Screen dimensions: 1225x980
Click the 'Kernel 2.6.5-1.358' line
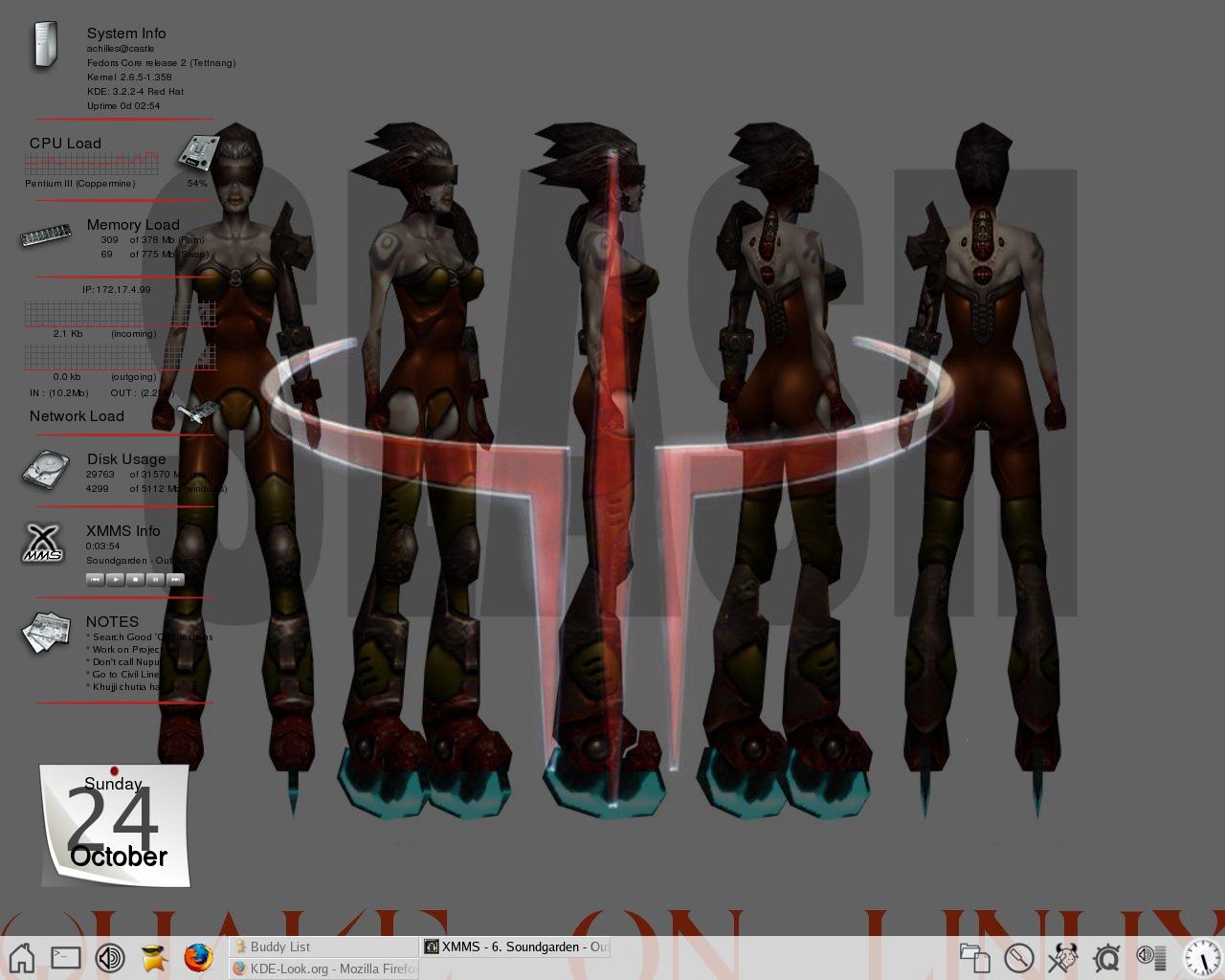129,77
